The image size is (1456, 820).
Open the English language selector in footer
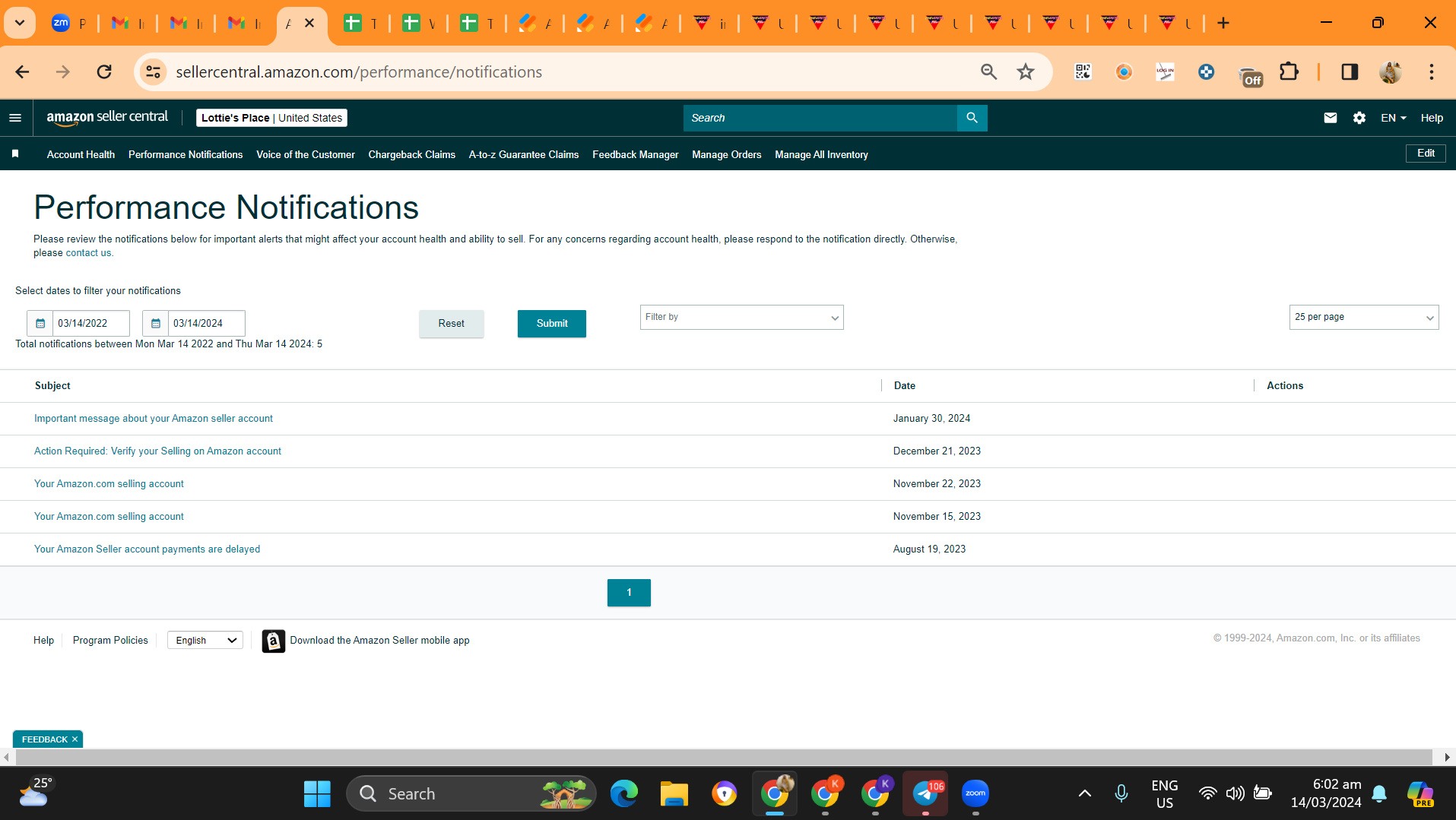click(205, 641)
